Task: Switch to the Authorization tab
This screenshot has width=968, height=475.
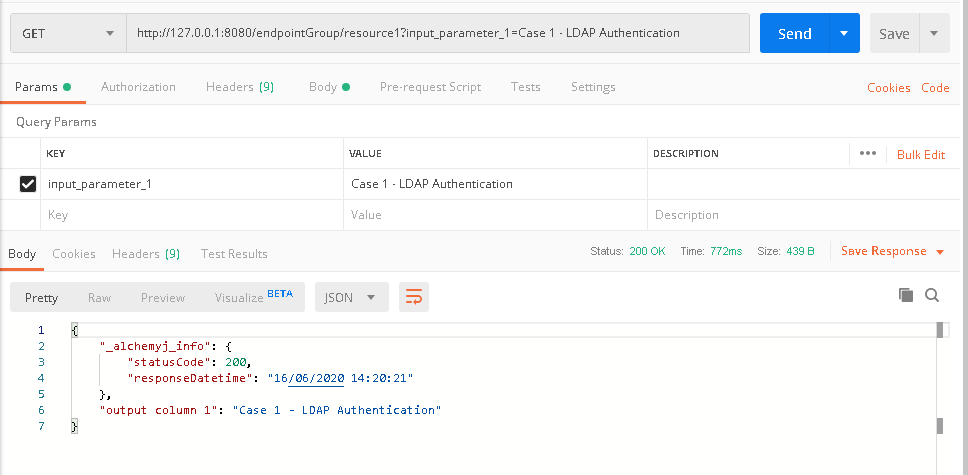Action: [x=138, y=87]
